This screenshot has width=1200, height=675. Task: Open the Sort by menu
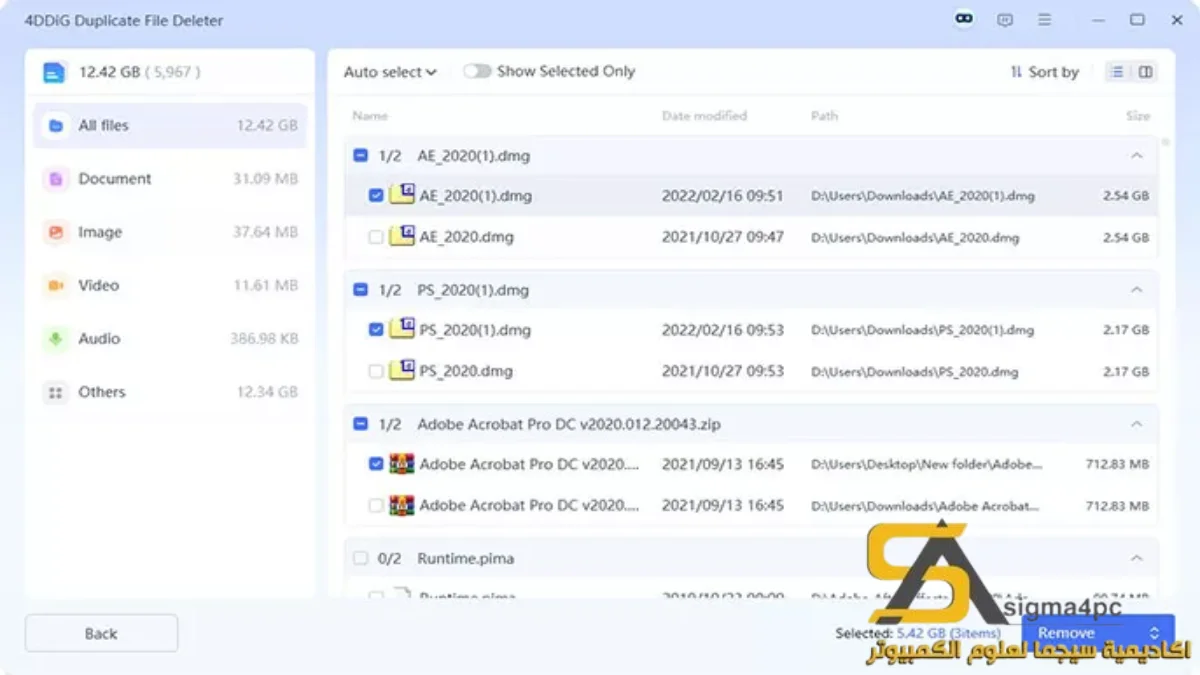coord(1045,72)
